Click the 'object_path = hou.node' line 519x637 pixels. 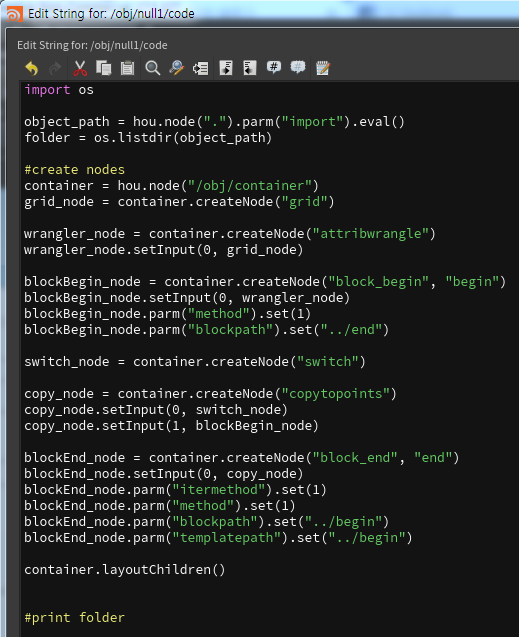coord(214,122)
